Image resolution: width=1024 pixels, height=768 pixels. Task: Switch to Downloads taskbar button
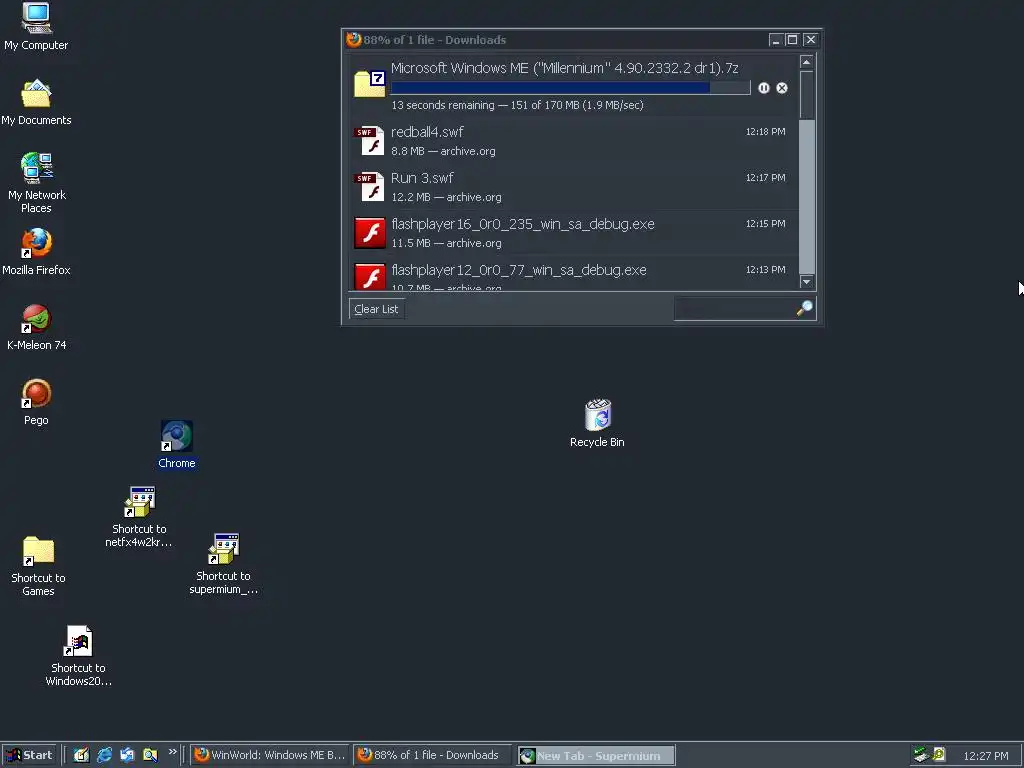(x=432, y=755)
